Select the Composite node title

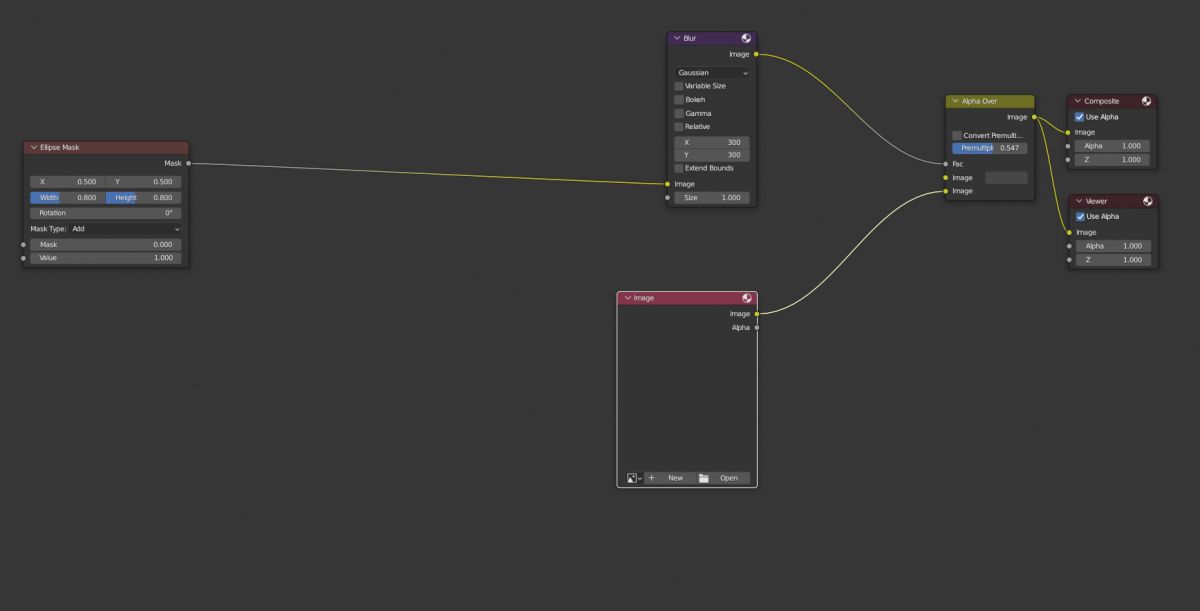point(1102,101)
